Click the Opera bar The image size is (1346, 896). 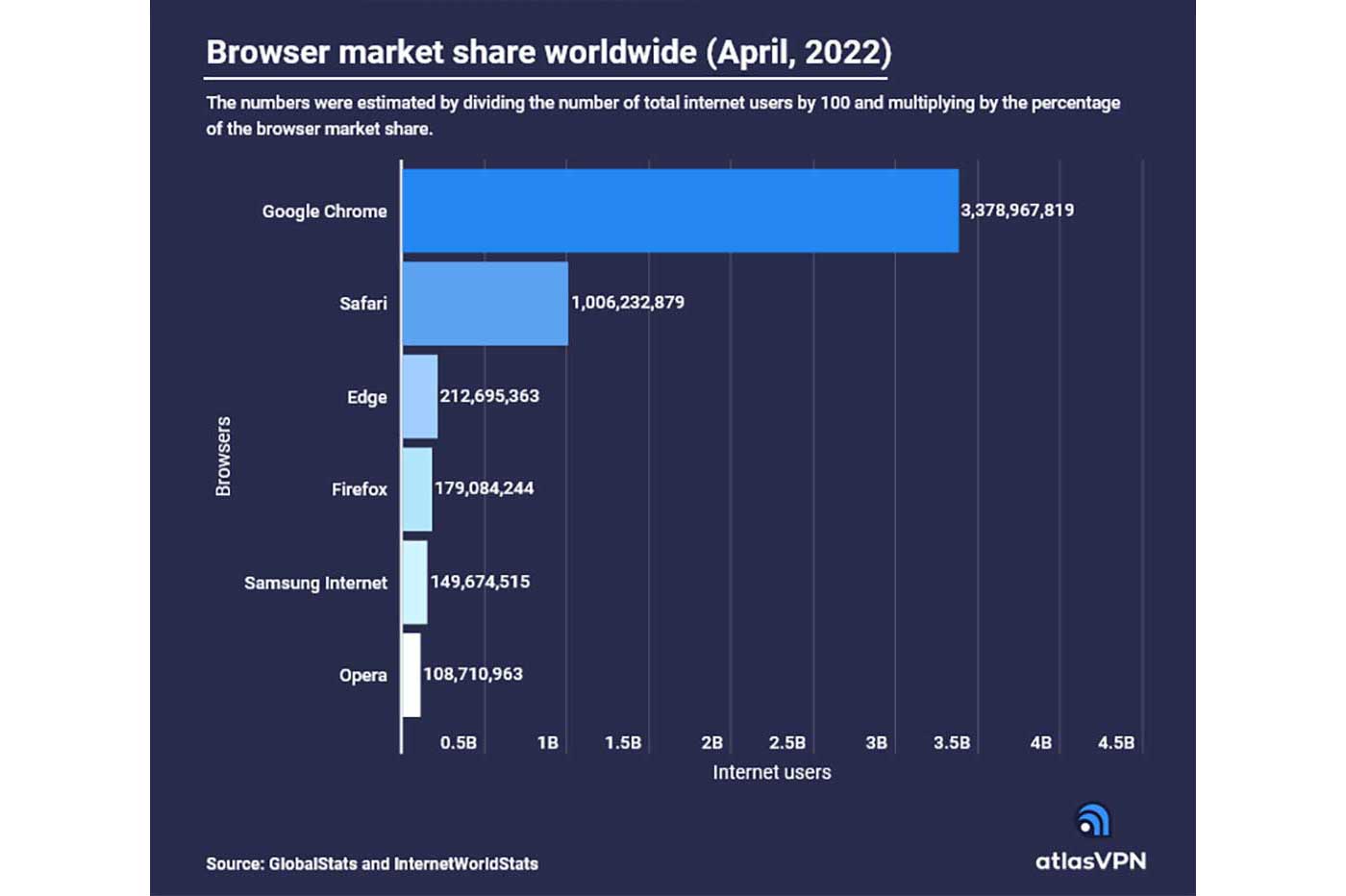411,674
